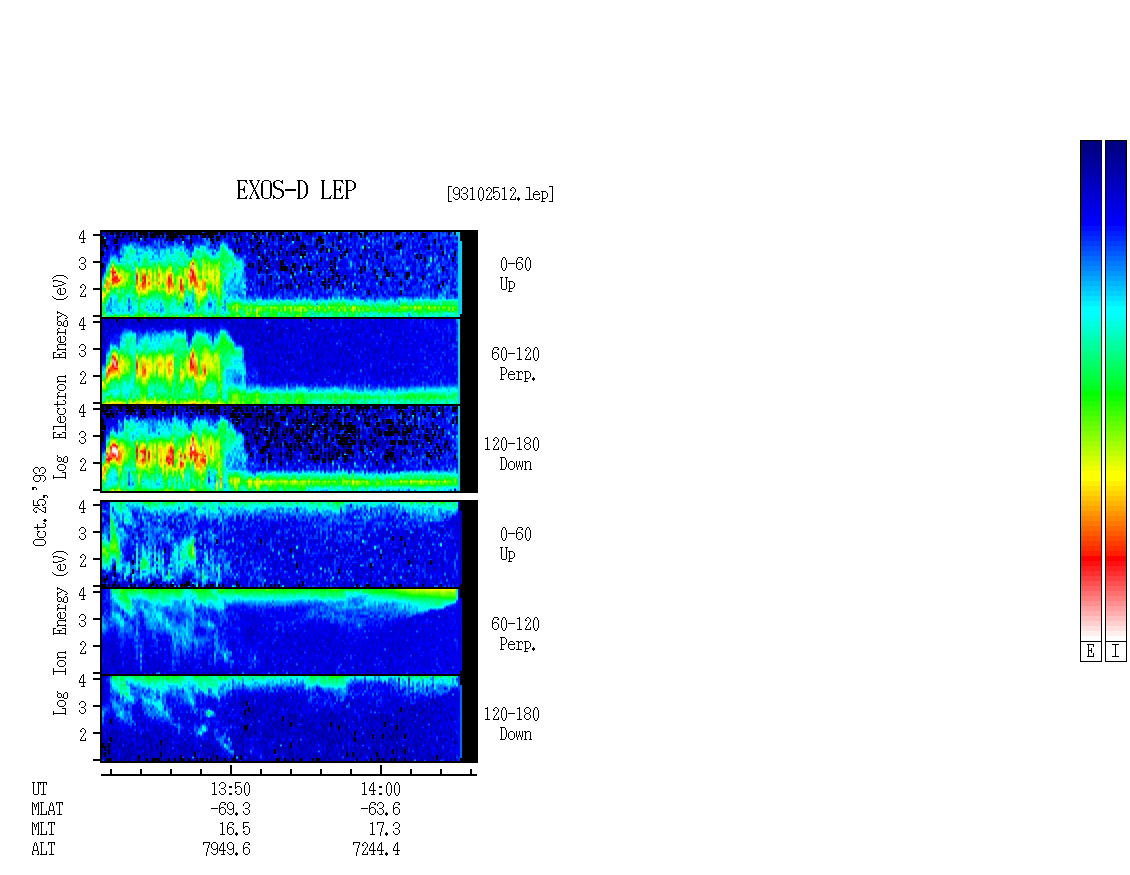Click the time-axis major tick above 14:00
The image size is (1130, 875).
tap(381, 768)
